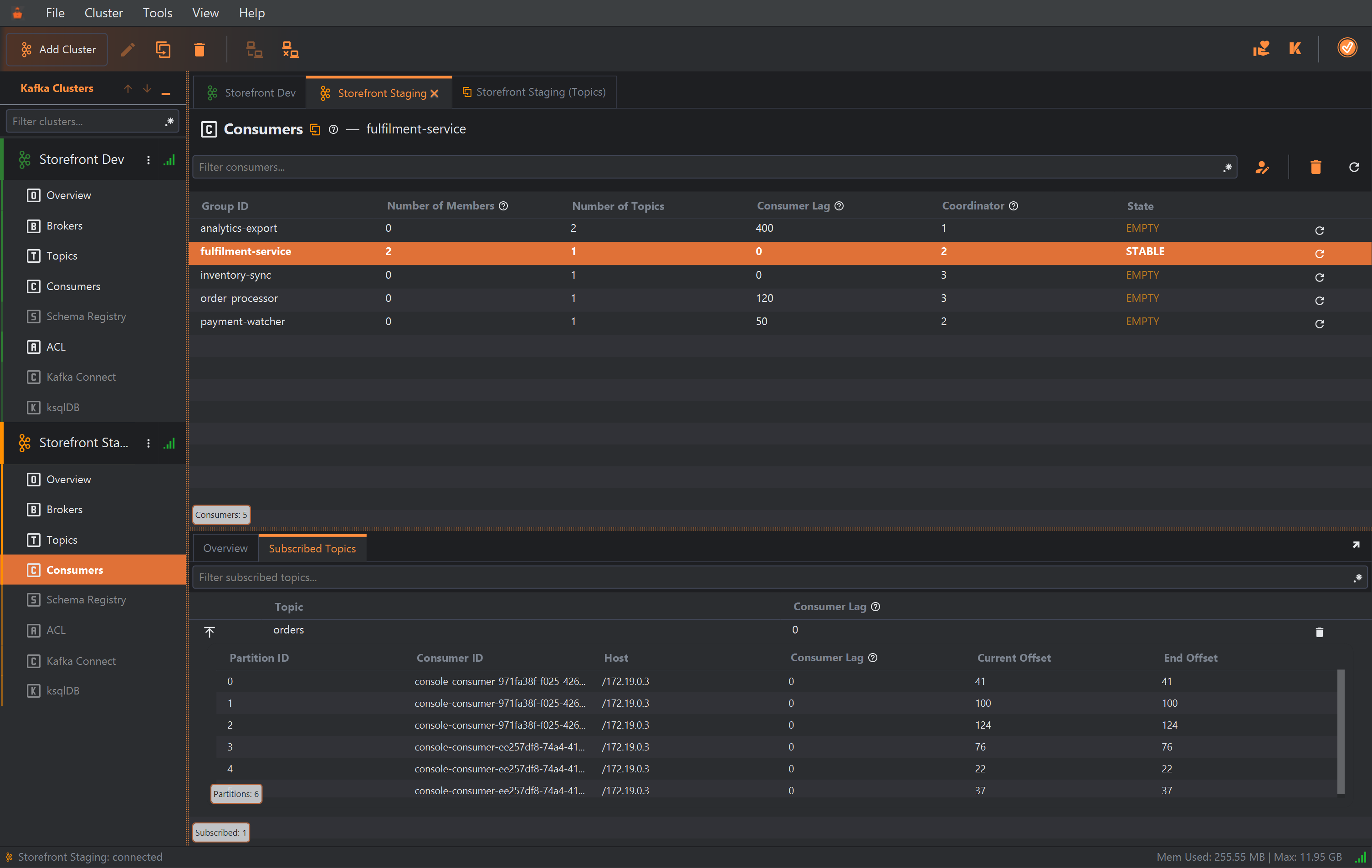Open Storefront Staging cluster options menu
Viewport: 1372px width, 868px height.
click(148, 443)
